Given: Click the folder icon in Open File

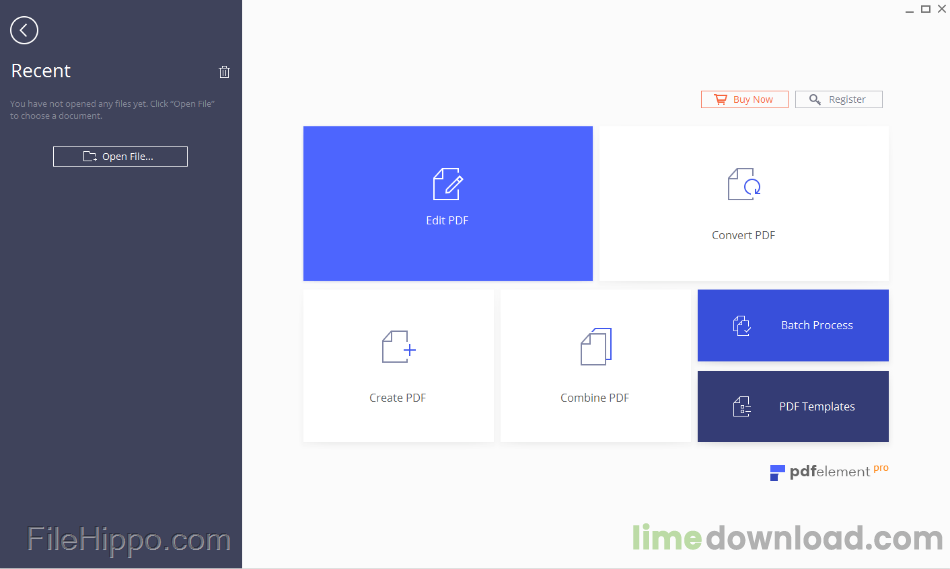Looking at the screenshot, I should coord(90,156).
